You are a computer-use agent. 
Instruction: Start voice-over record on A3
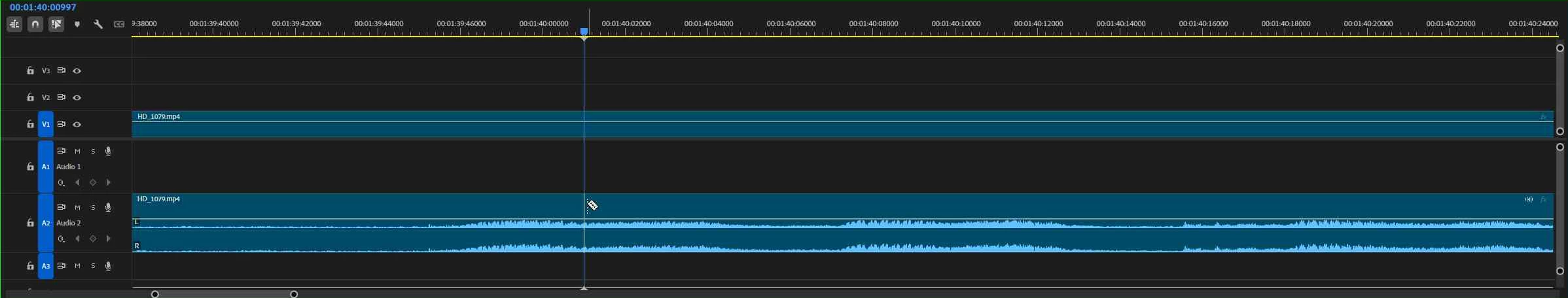click(x=109, y=266)
